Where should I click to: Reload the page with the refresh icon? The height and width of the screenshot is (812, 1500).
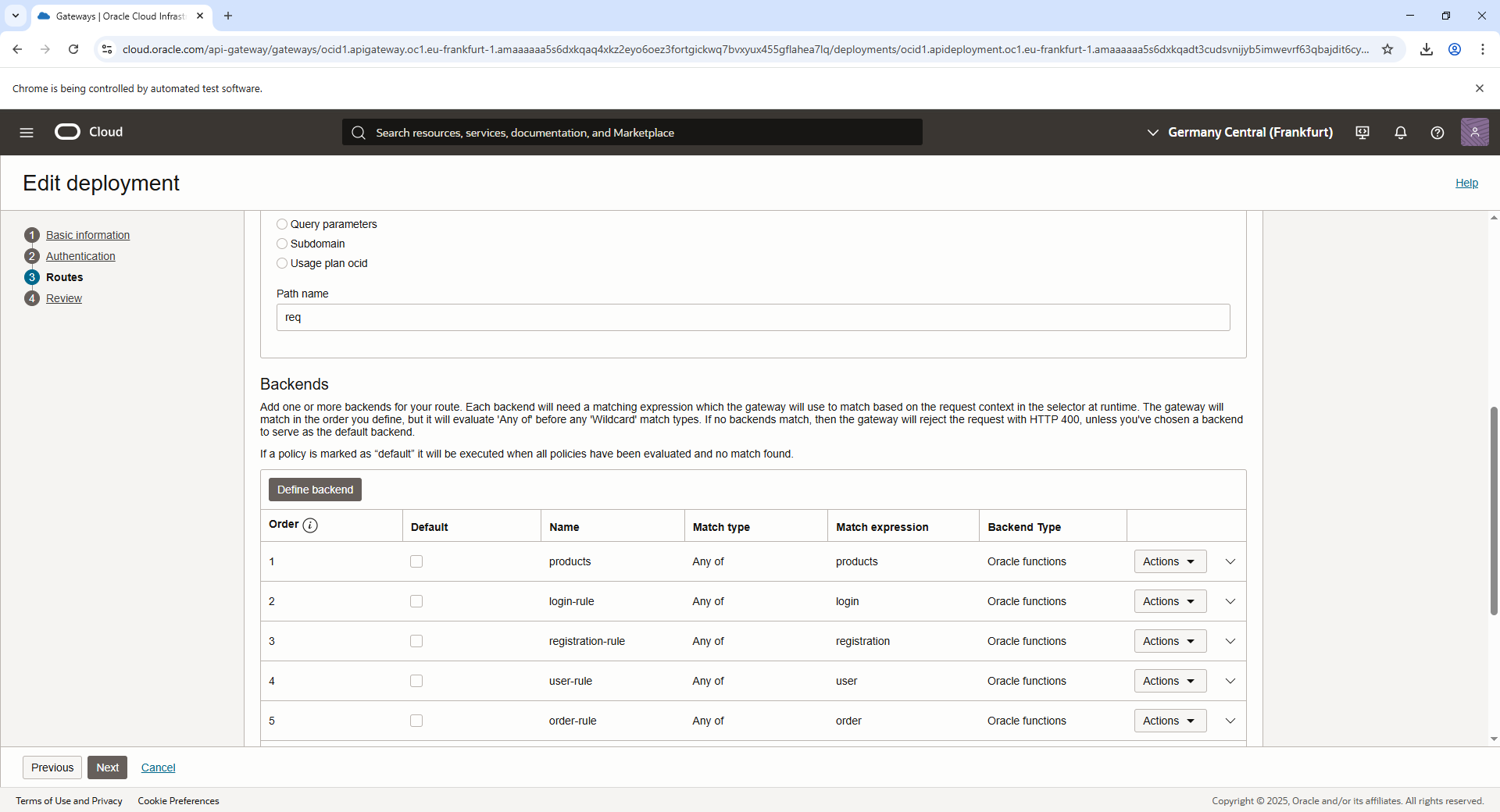click(73, 49)
